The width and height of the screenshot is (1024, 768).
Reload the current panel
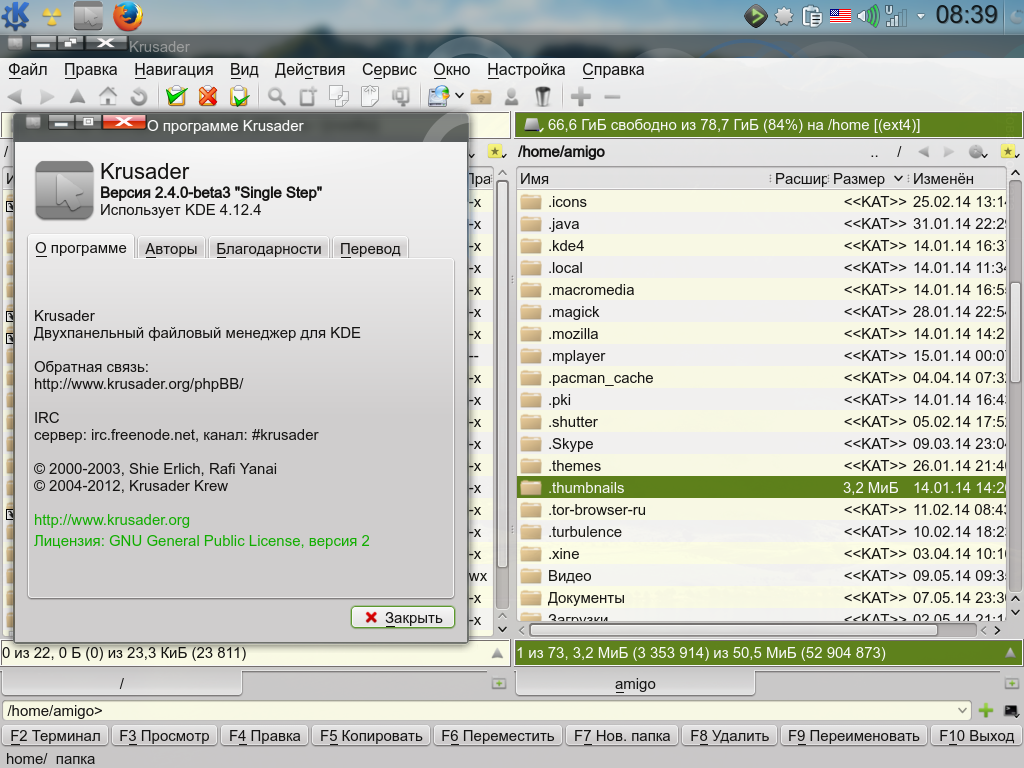point(138,97)
